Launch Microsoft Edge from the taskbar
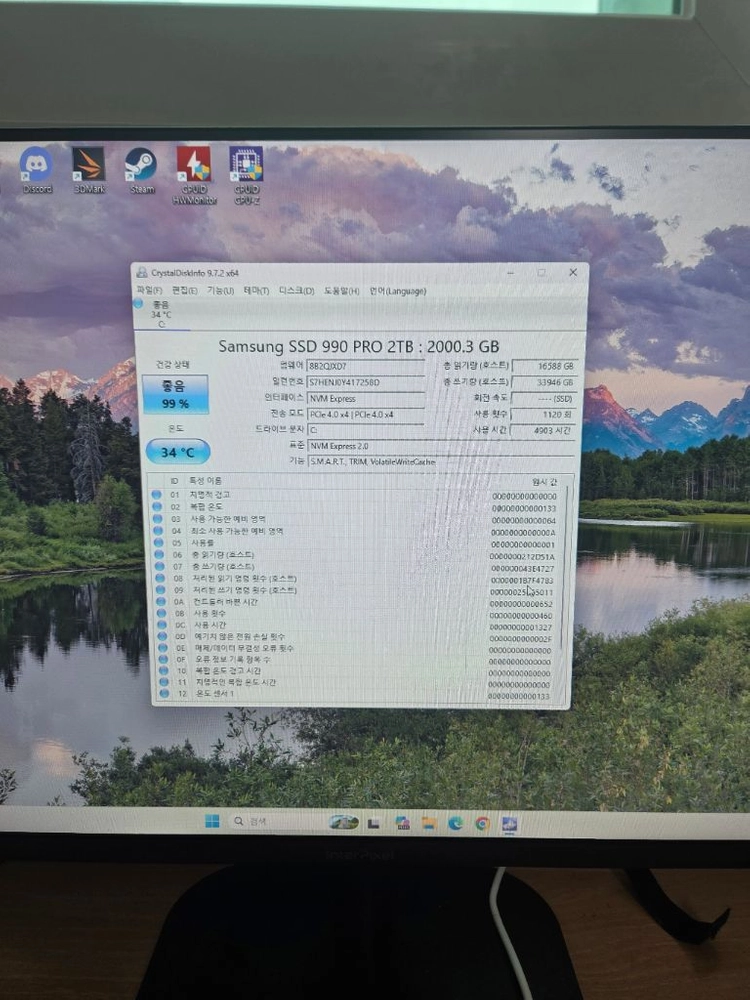 (x=455, y=823)
